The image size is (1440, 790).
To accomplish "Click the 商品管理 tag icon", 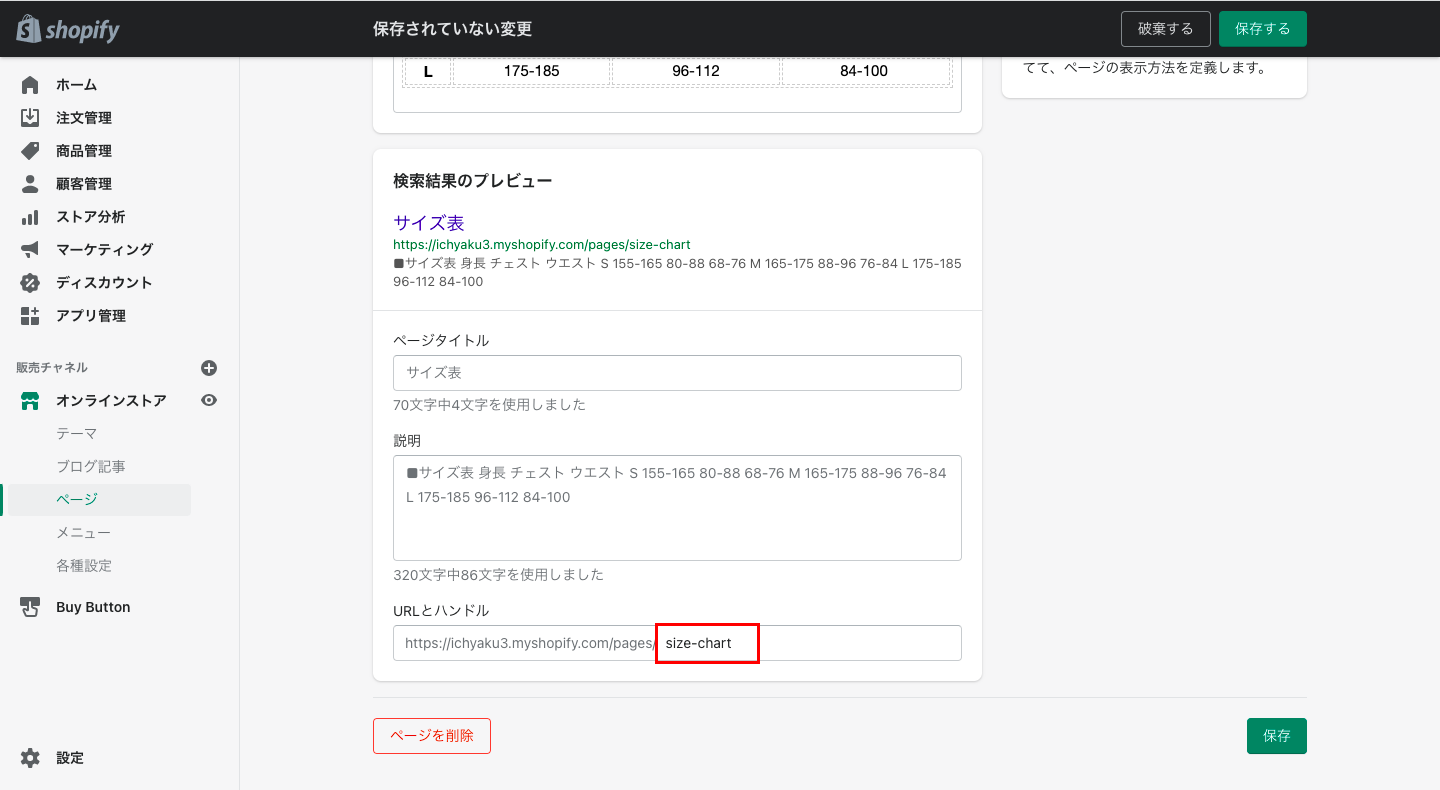I will 30,151.
